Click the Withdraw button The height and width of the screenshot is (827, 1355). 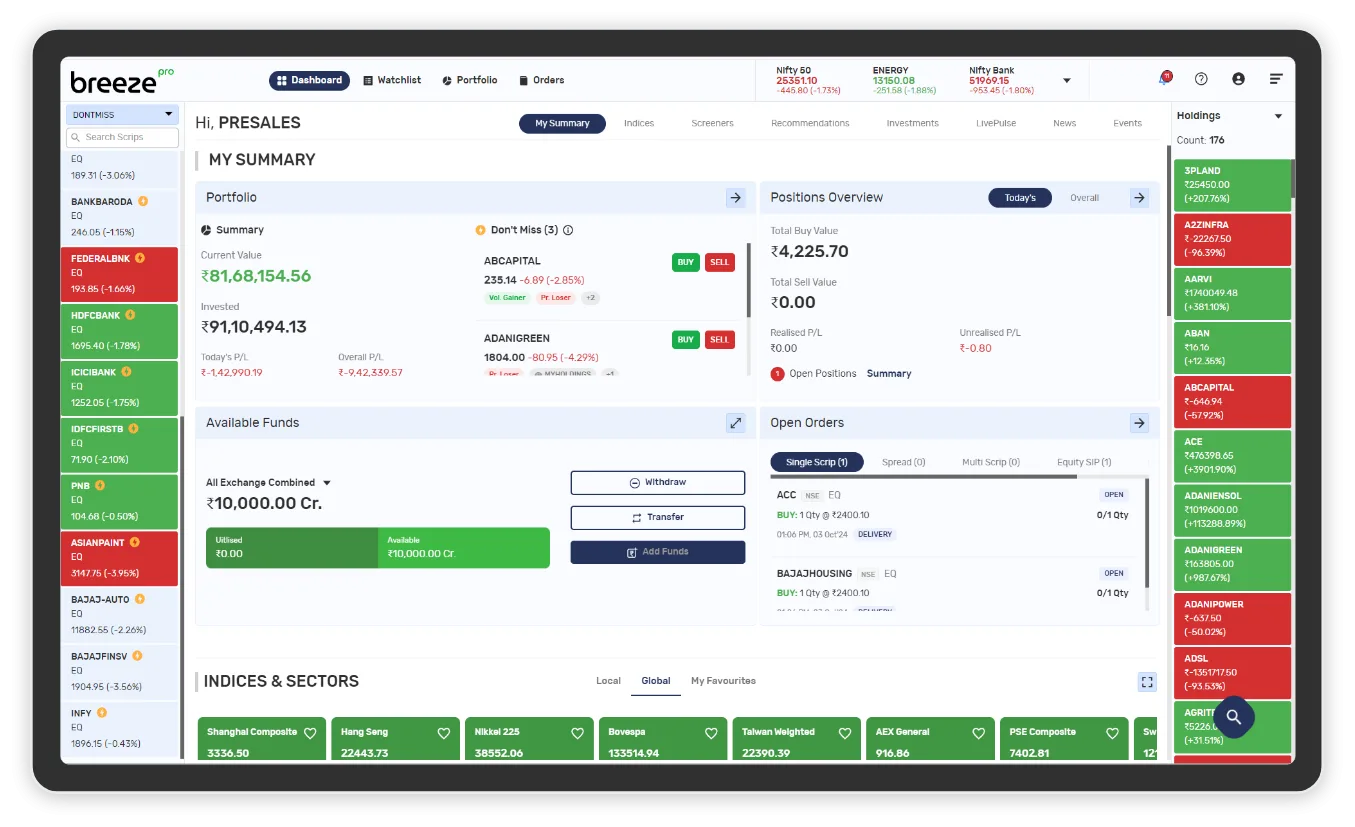(x=658, y=483)
